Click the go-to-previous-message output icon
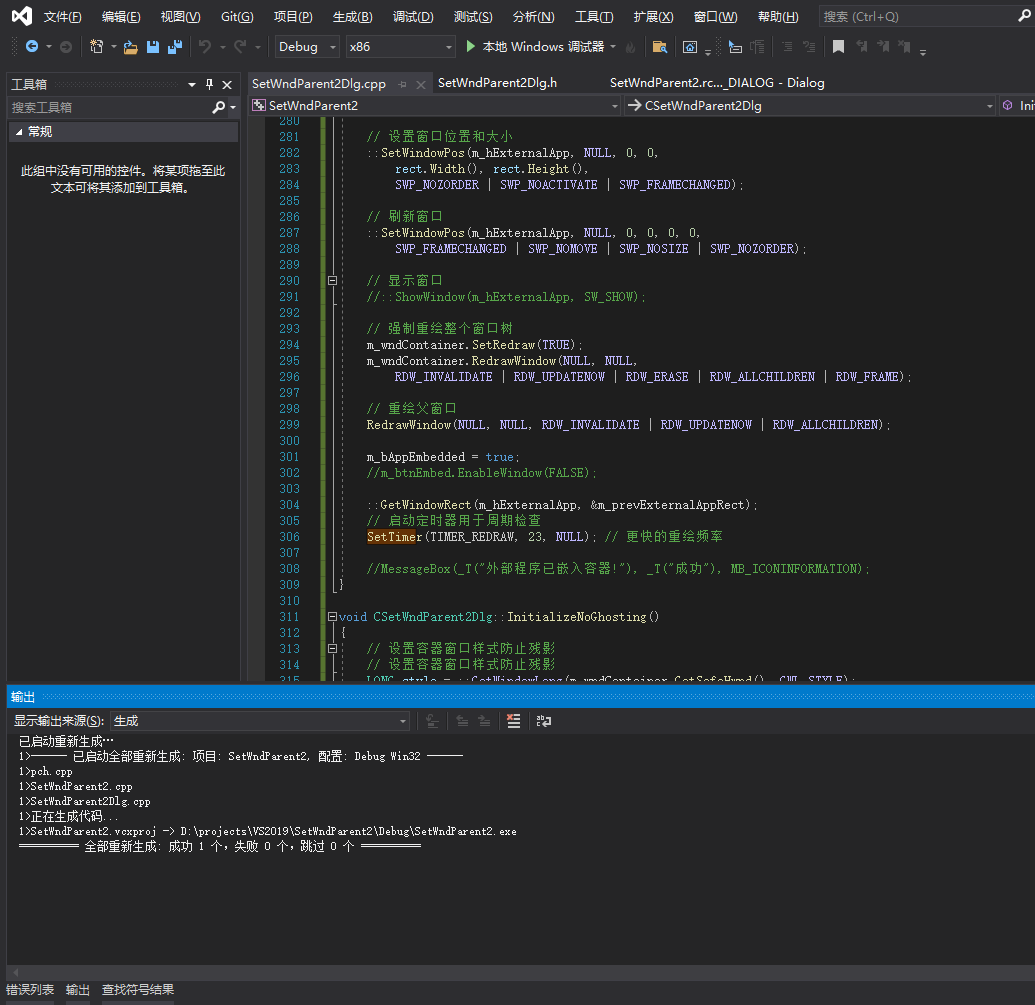The height and width of the screenshot is (1005, 1035). point(462,721)
